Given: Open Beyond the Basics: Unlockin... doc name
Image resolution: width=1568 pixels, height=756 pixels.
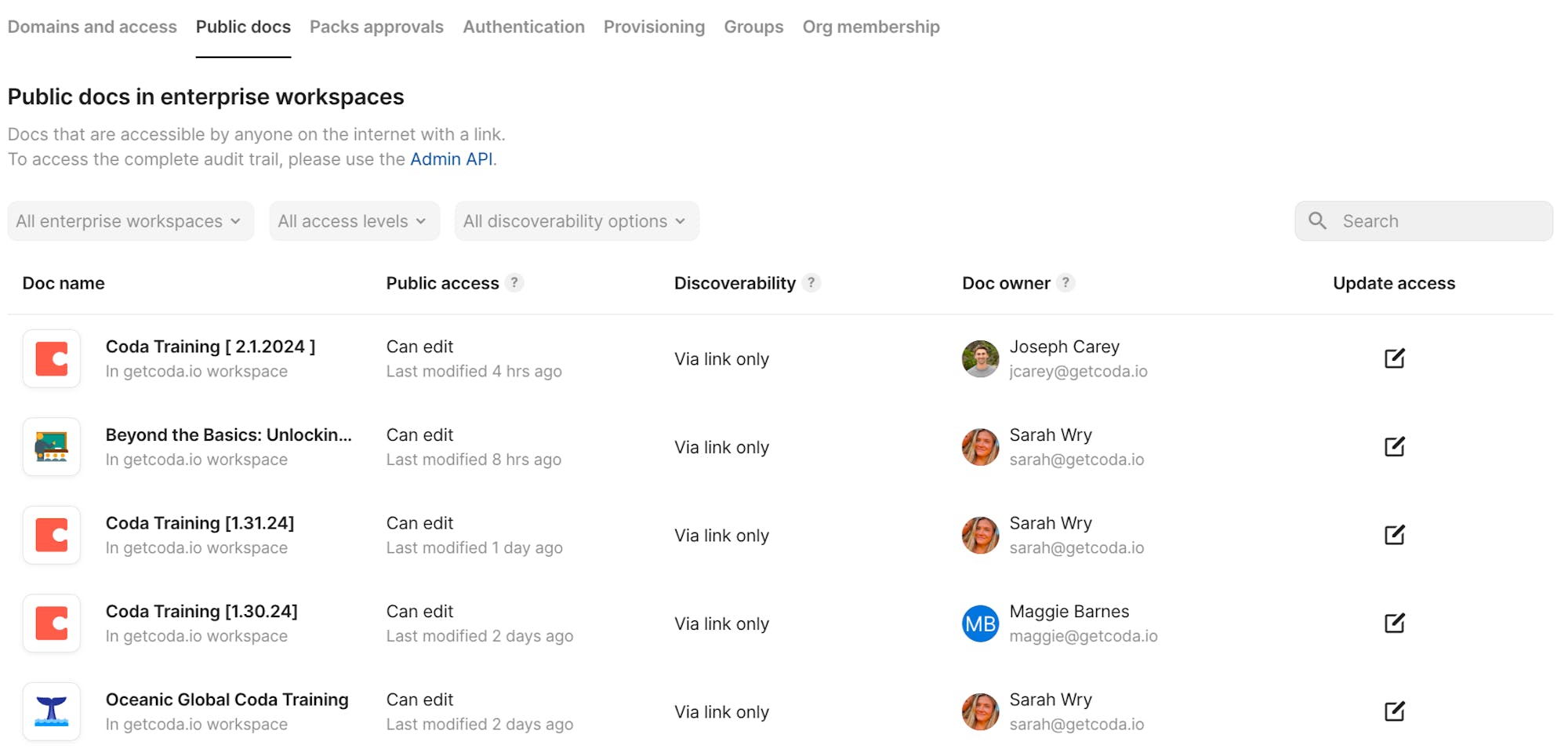Looking at the screenshot, I should (x=229, y=435).
